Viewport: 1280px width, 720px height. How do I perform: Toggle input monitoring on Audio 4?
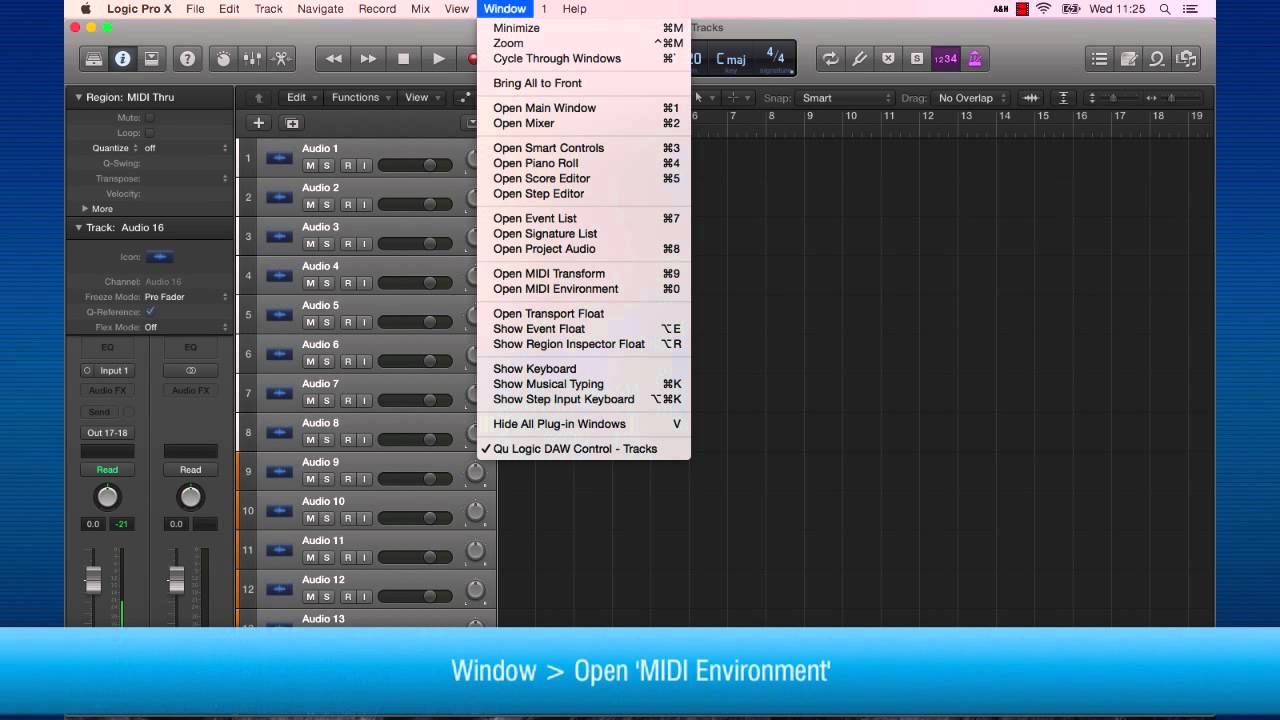tap(364, 283)
